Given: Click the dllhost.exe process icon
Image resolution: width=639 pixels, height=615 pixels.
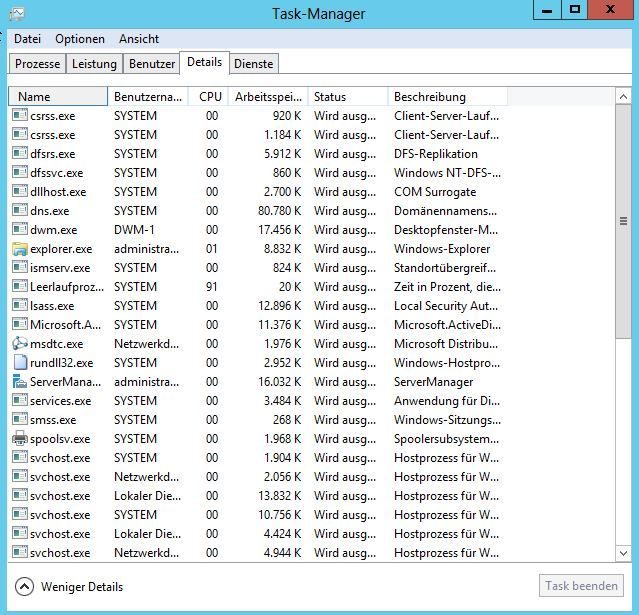Looking at the screenshot, I should (x=20, y=192).
